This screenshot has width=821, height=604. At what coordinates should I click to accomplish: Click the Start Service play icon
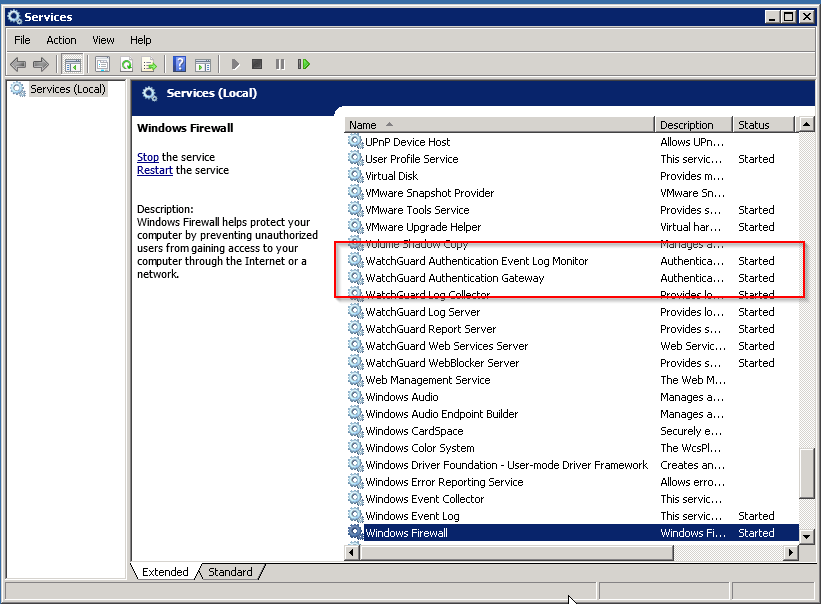(x=235, y=64)
